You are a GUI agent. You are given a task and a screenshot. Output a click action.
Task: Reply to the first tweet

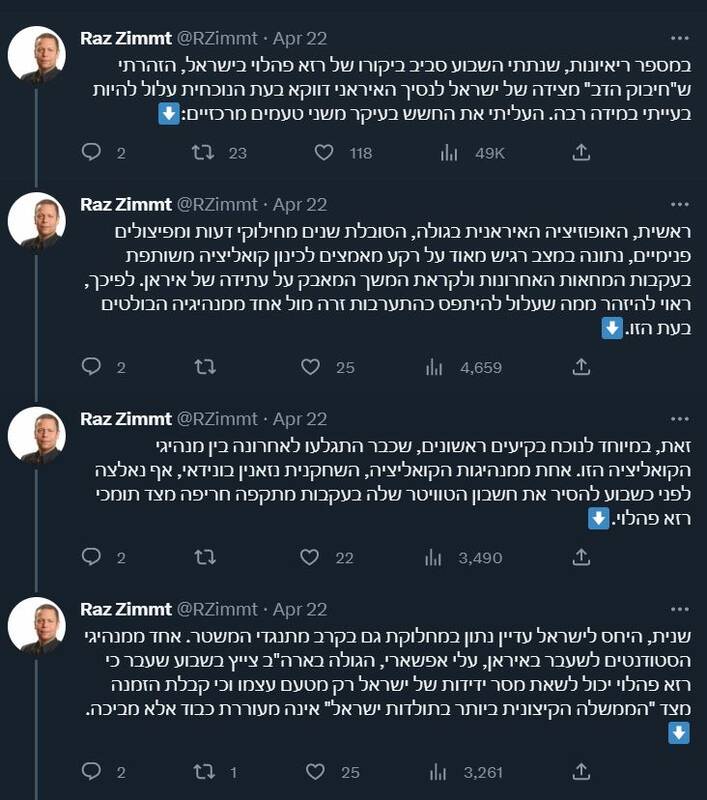click(x=91, y=153)
